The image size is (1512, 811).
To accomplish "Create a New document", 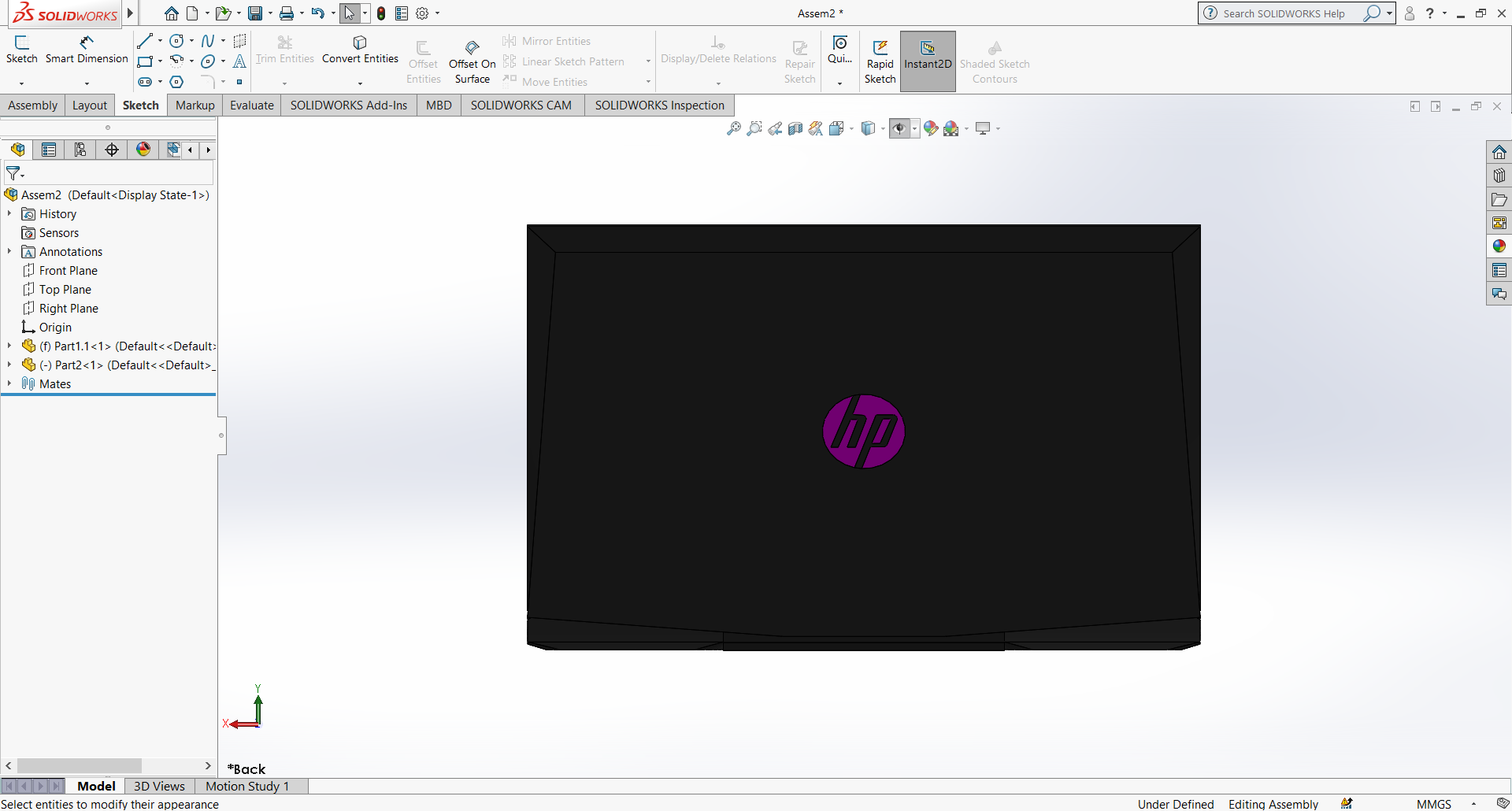I will point(192,13).
